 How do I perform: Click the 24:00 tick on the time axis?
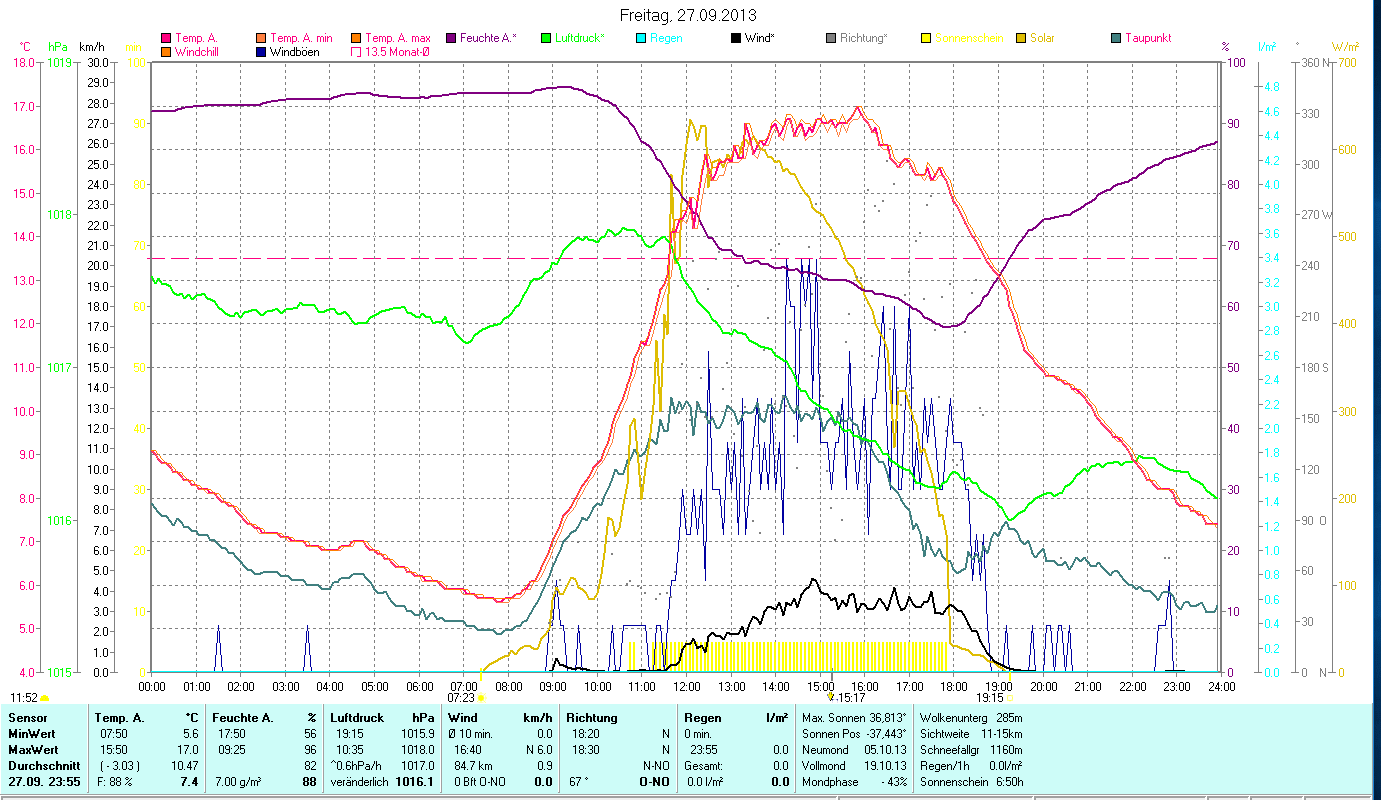pyautogui.click(x=1221, y=686)
